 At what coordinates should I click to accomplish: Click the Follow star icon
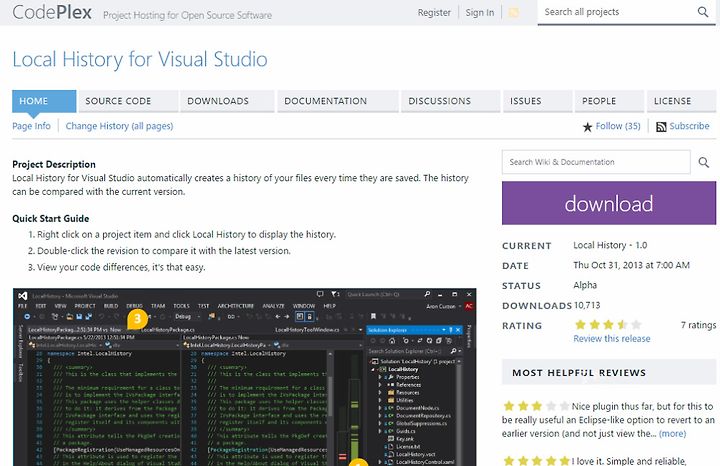pyautogui.click(x=587, y=127)
